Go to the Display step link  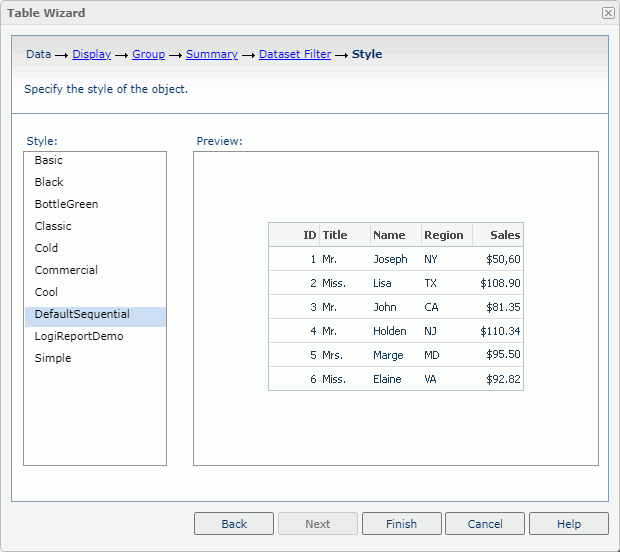pos(91,54)
